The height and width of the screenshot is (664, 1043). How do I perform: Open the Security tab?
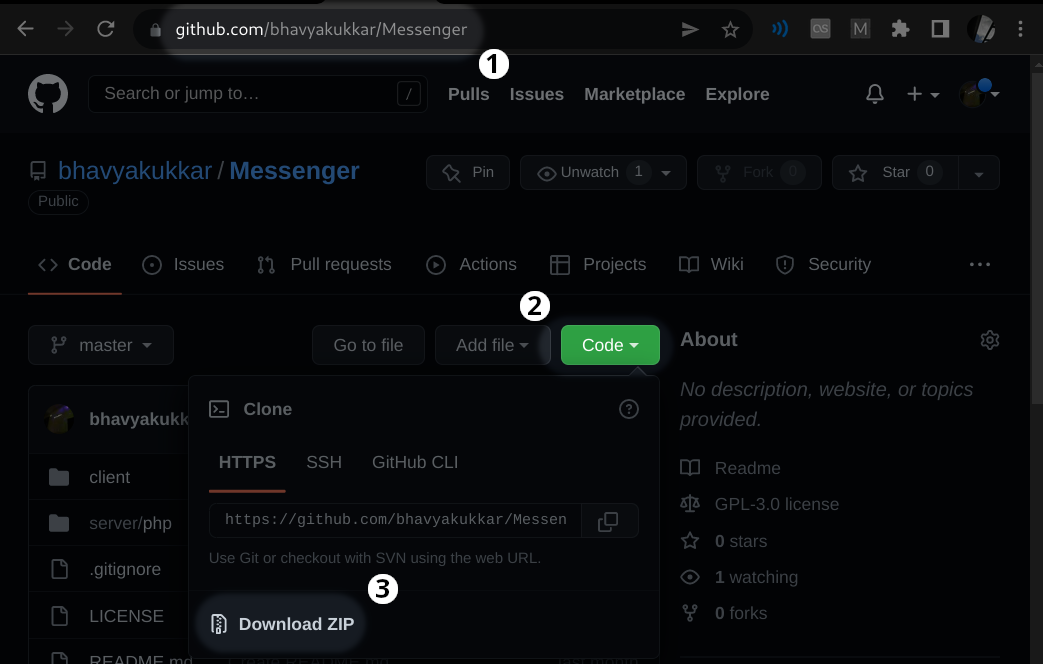click(x=823, y=264)
